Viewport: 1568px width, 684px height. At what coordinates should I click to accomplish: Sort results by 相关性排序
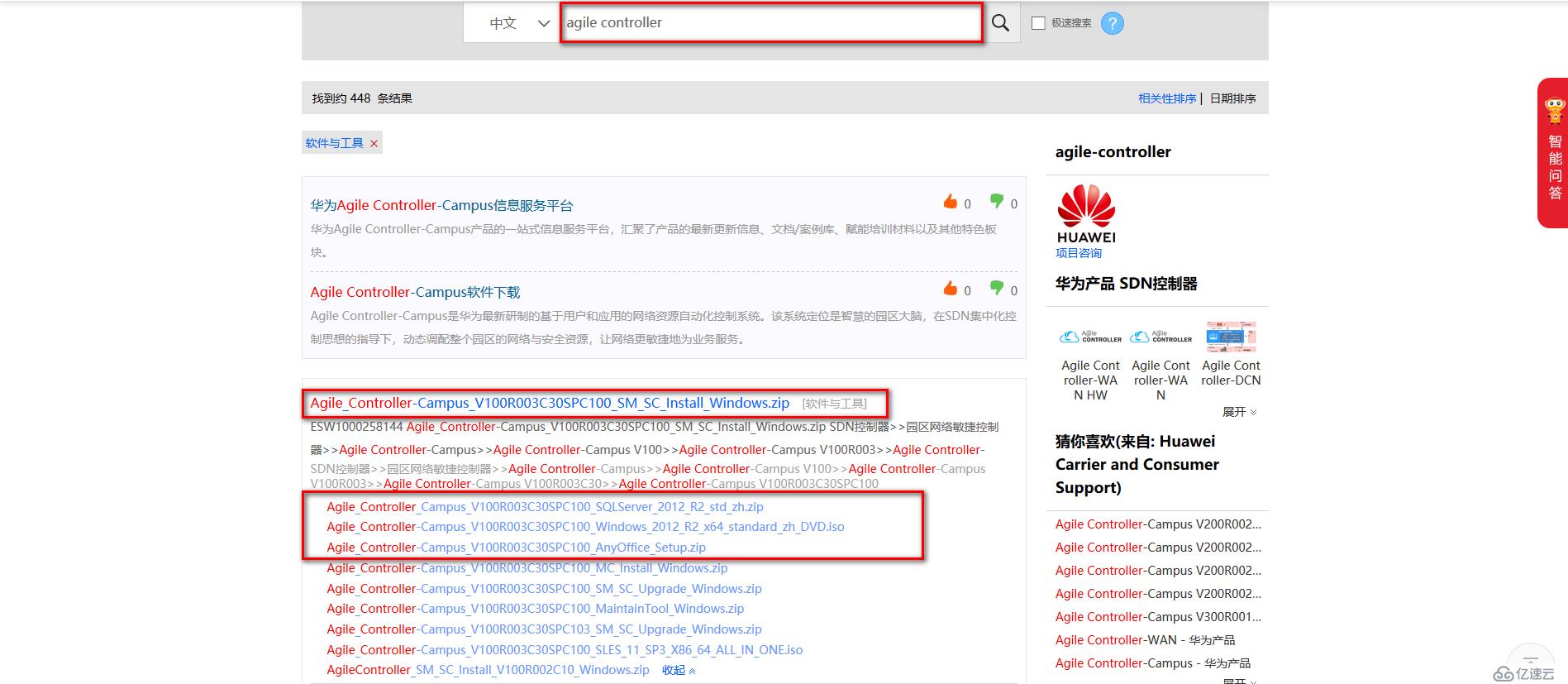[1167, 98]
